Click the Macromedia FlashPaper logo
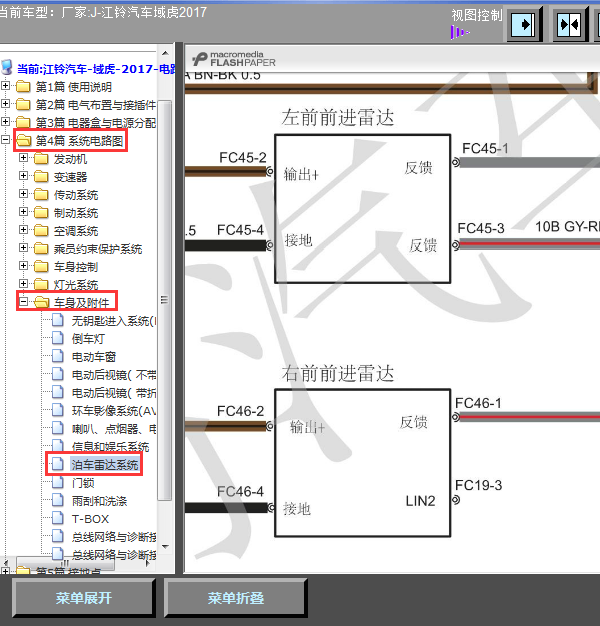This screenshot has height=626, width=600. [234, 59]
